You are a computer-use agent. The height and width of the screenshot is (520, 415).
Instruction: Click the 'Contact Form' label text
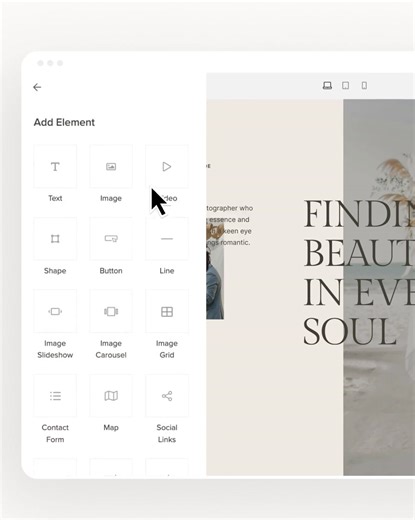coord(55,433)
